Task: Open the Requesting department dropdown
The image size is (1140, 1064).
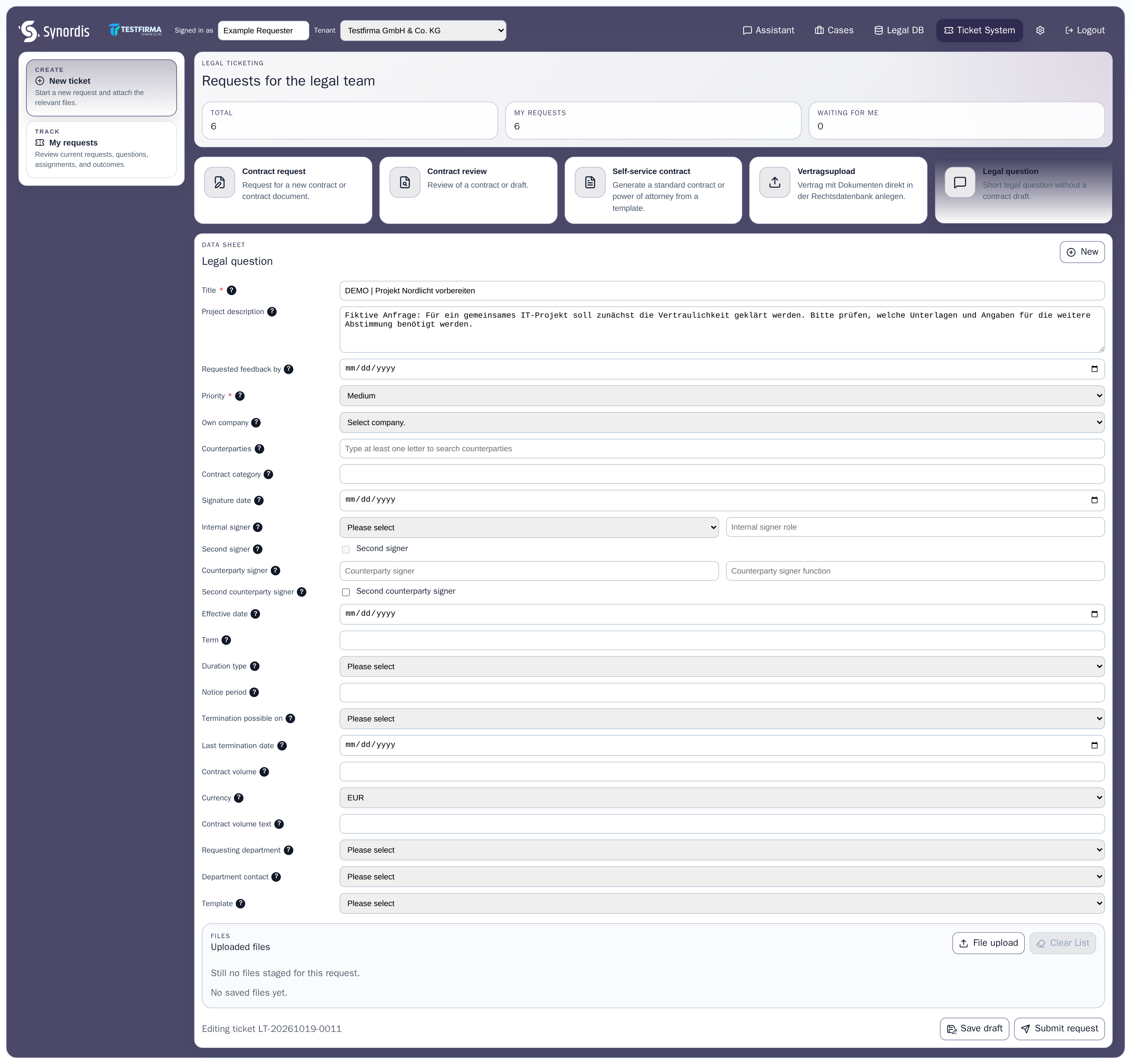Action: coord(721,850)
